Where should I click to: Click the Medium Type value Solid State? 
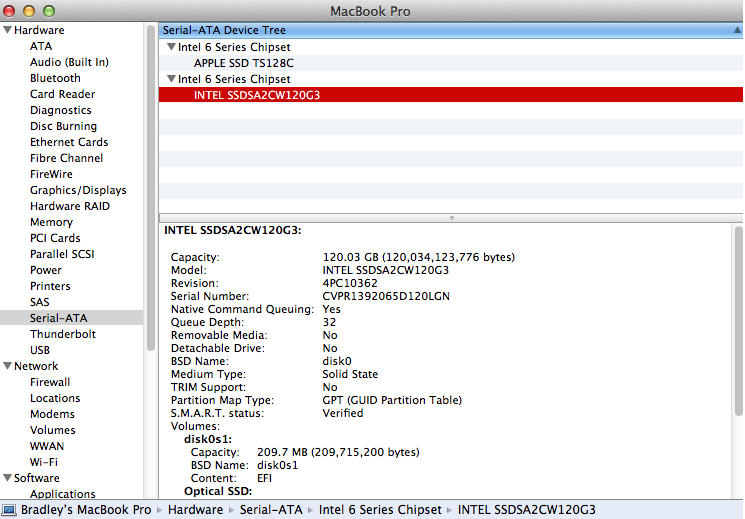[350, 374]
